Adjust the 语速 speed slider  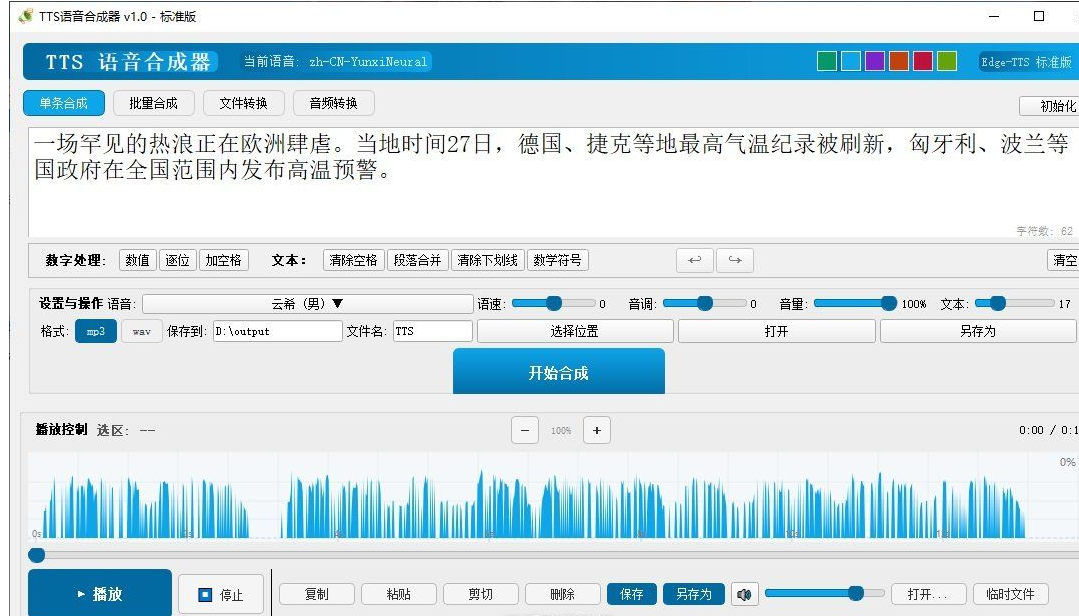point(554,304)
